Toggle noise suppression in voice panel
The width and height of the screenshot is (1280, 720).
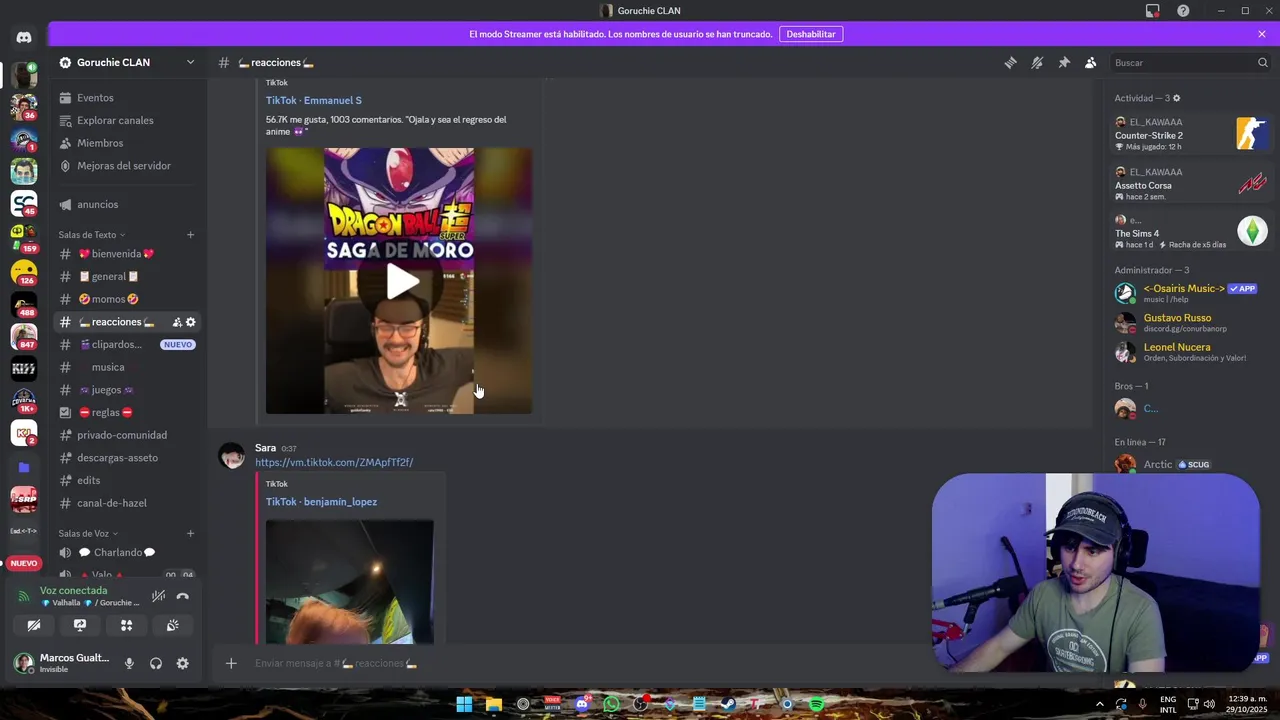point(158,597)
